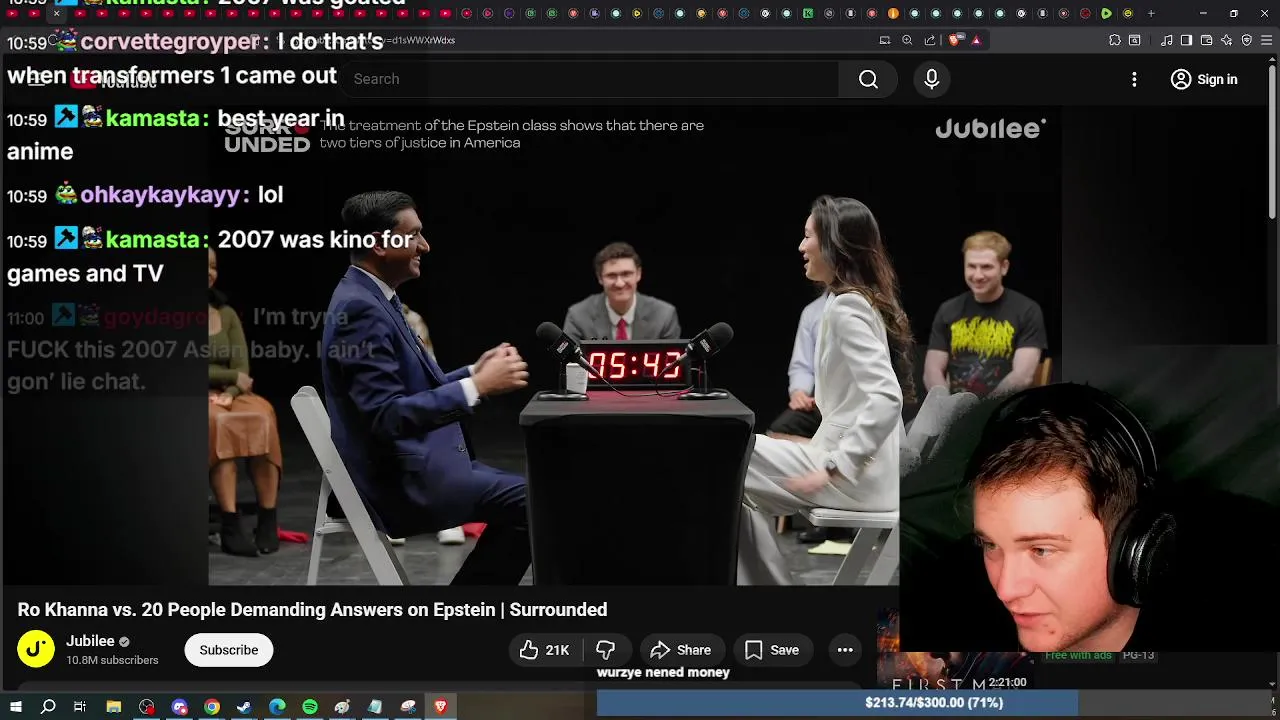Screen dimensions: 1280x720
Task: Like the video with 21K likes
Action: click(x=544, y=650)
